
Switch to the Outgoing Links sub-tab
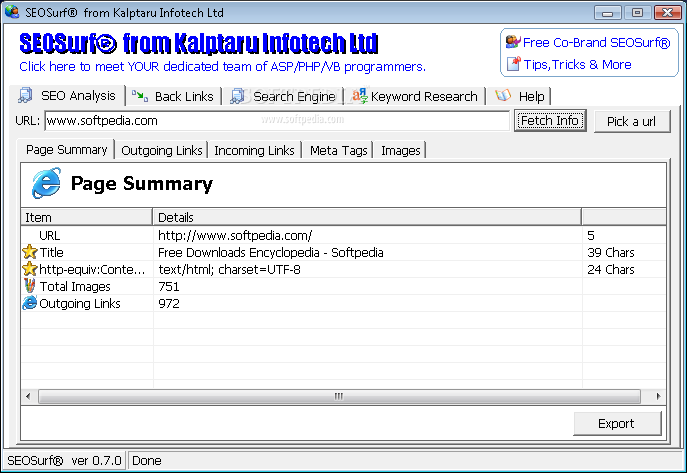click(x=162, y=150)
